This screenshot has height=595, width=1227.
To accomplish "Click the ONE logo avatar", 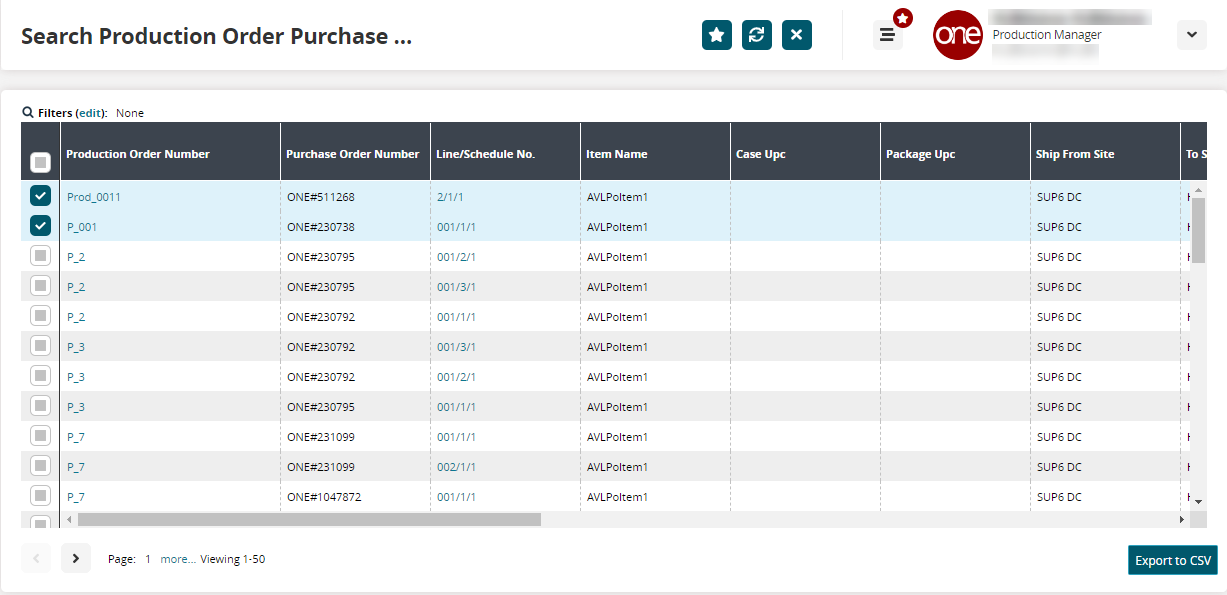I will tap(957, 35).
